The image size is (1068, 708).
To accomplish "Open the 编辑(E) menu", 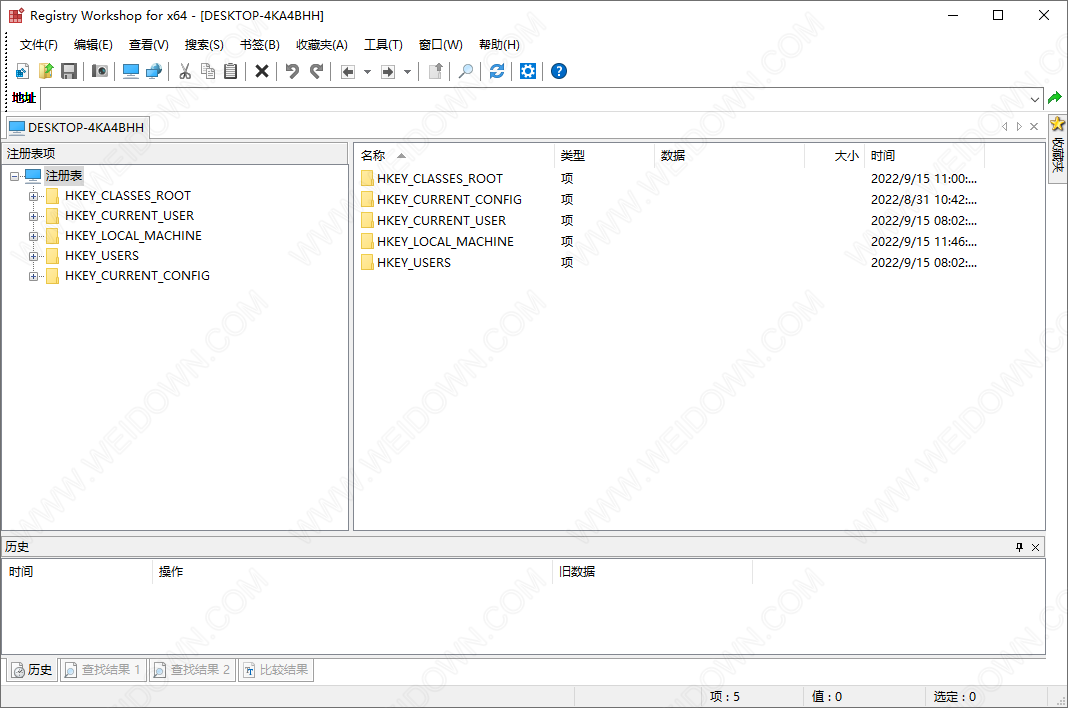I will coord(93,45).
